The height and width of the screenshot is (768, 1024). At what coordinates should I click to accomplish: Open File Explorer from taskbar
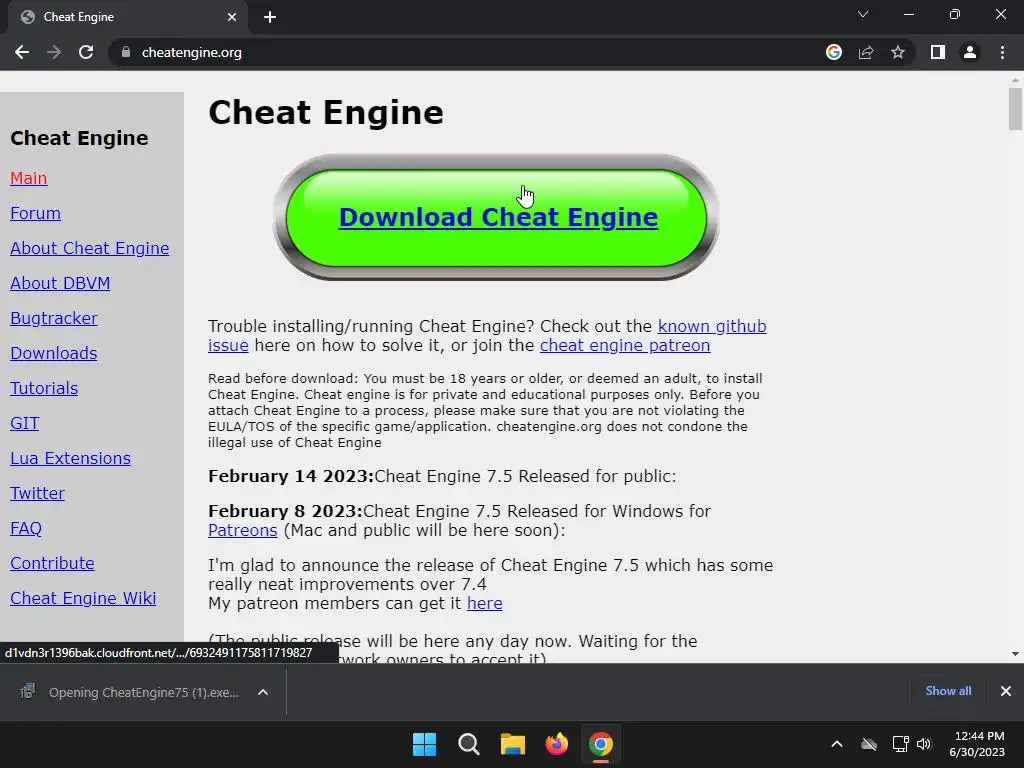coord(513,744)
